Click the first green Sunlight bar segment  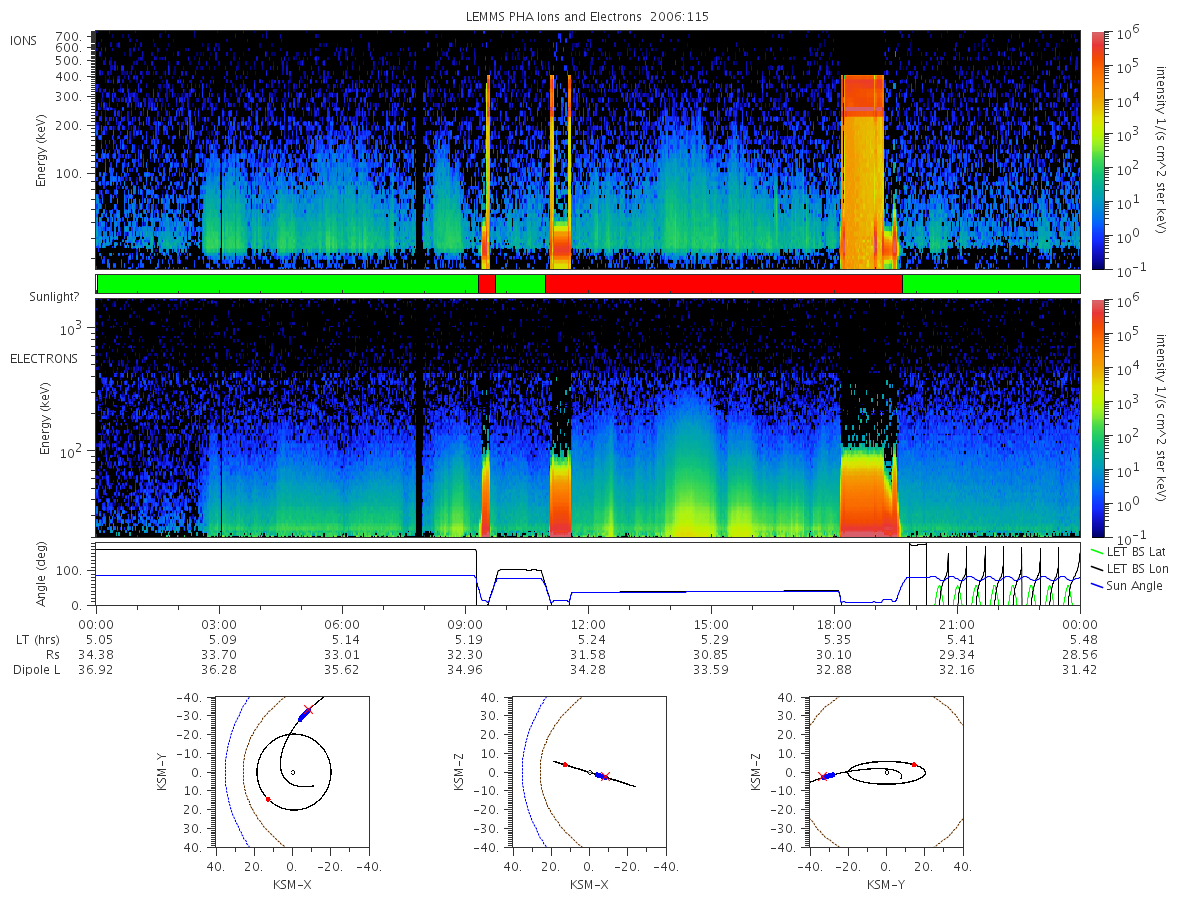(288, 284)
